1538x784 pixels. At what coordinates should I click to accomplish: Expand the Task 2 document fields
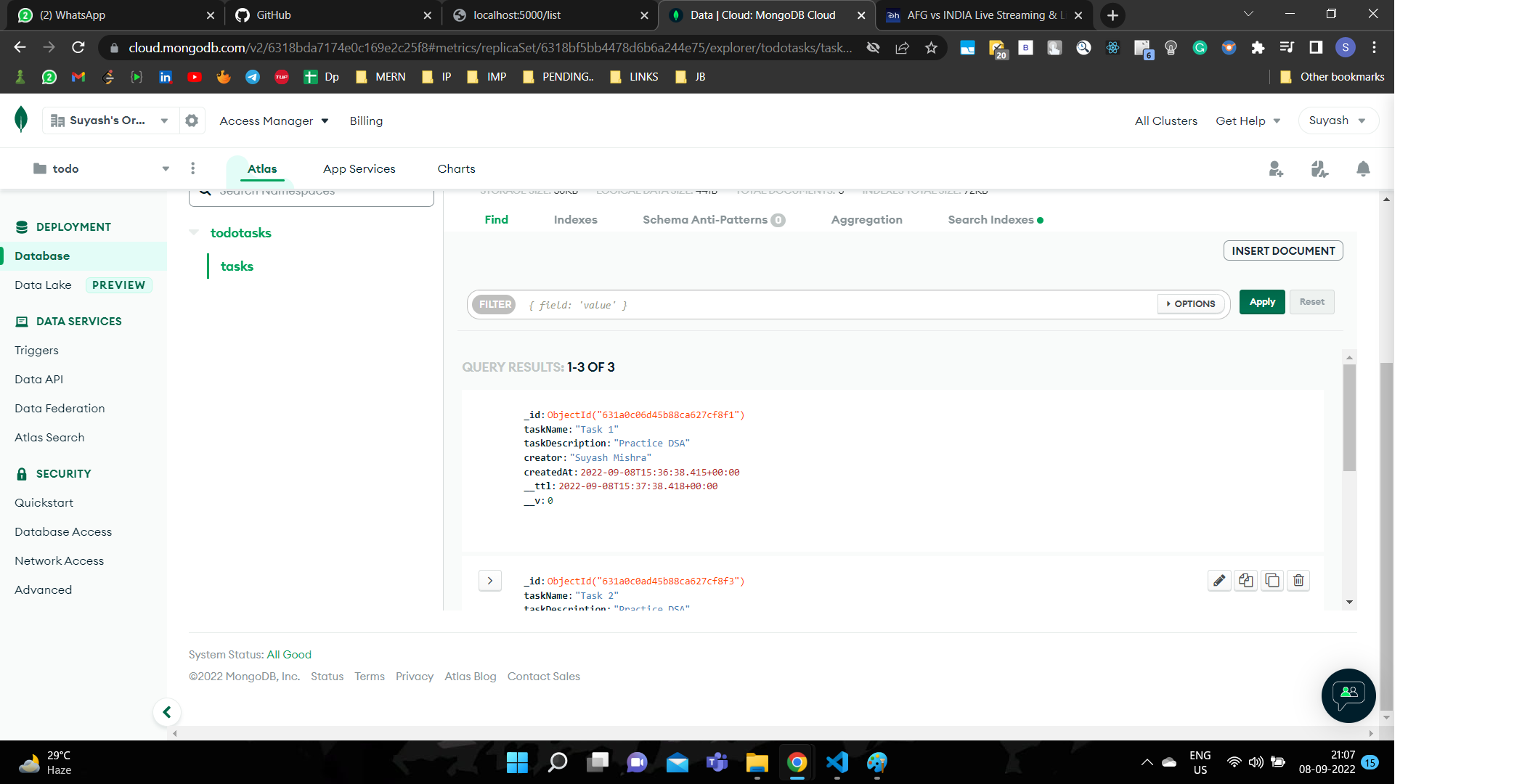[x=490, y=581]
